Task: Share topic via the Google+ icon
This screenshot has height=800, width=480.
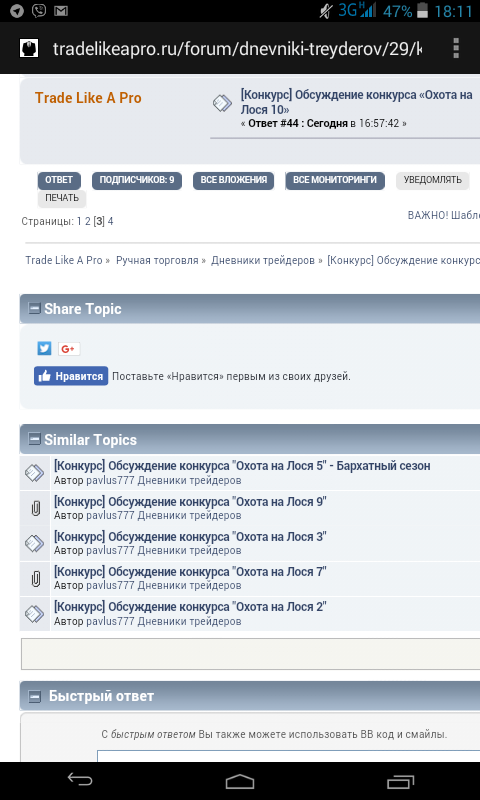Action: pyautogui.click(x=69, y=349)
